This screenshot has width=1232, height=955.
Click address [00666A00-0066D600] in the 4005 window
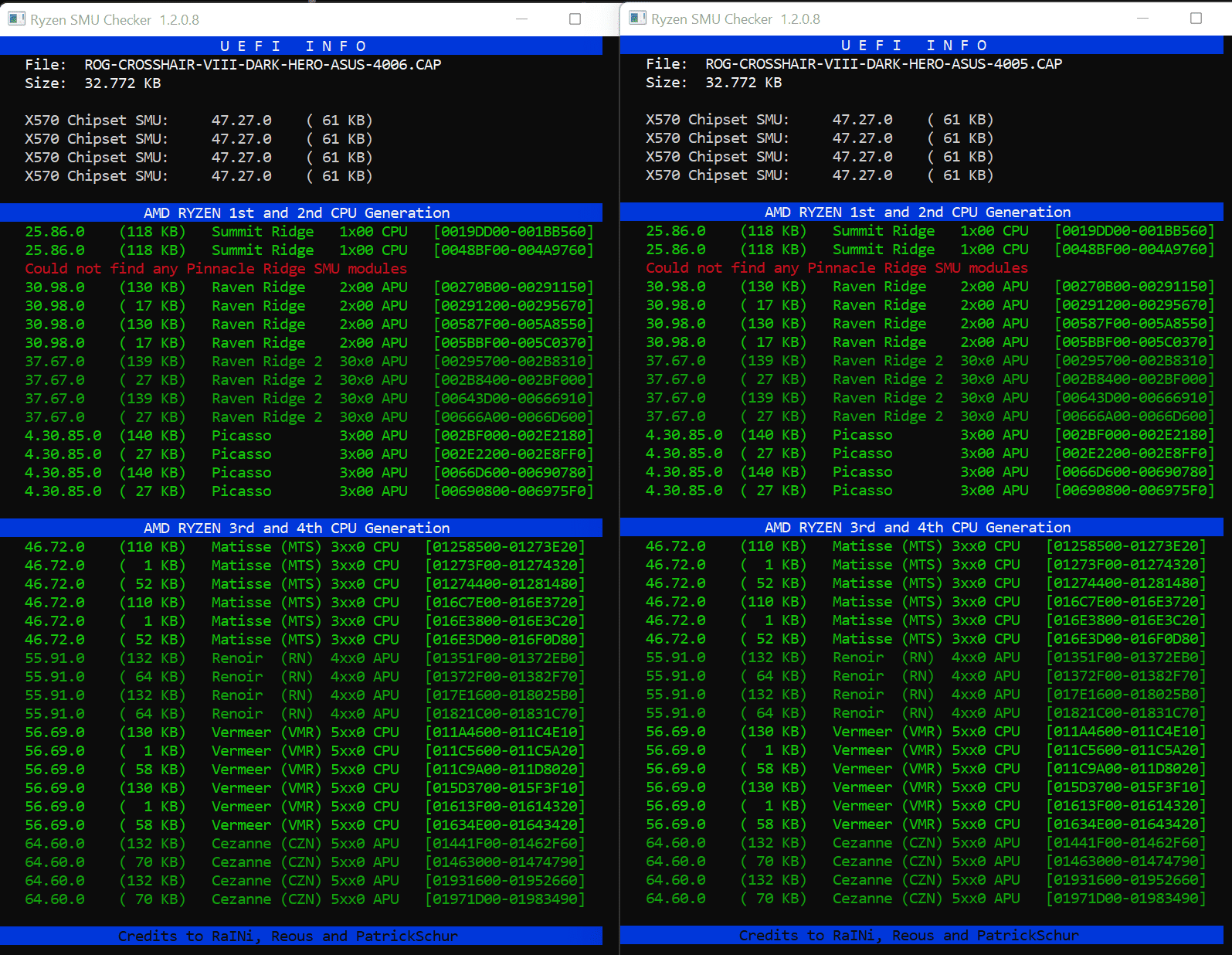point(1135,416)
